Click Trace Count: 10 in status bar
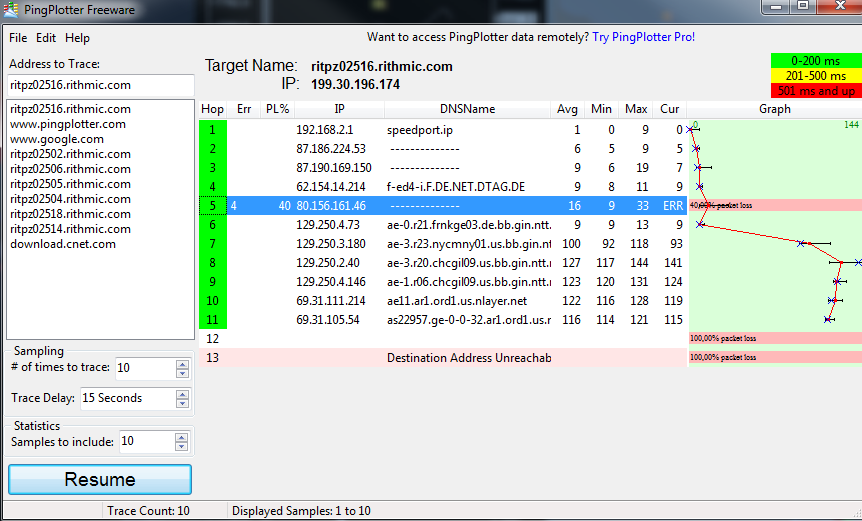 [x=148, y=511]
